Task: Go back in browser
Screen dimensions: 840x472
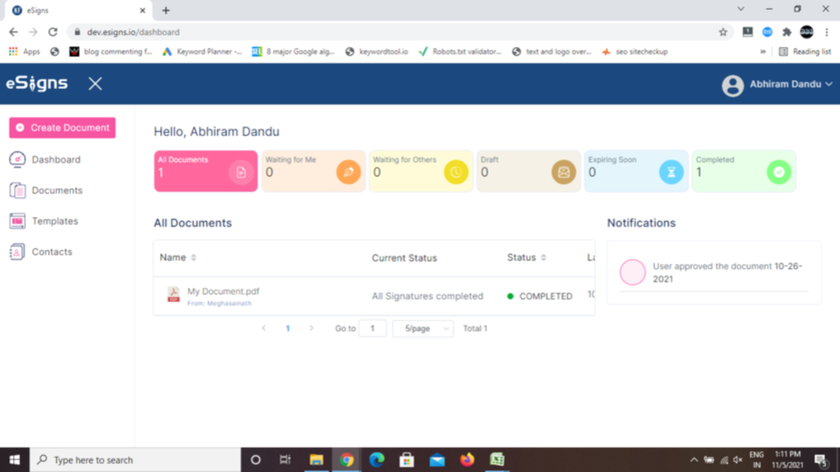Action: 13,32
